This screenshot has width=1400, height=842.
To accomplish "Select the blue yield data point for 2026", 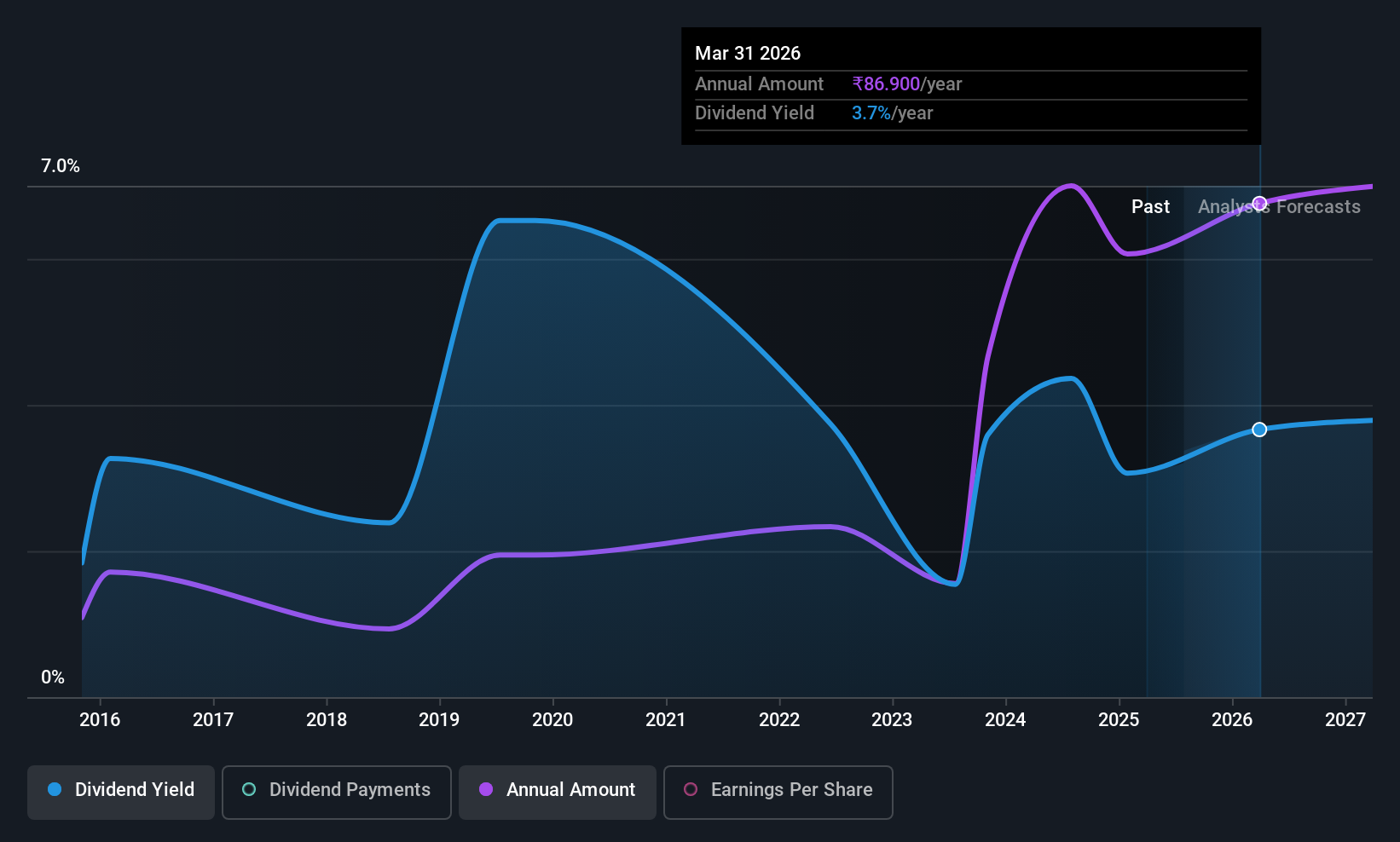I will click(x=1259, y=430).
